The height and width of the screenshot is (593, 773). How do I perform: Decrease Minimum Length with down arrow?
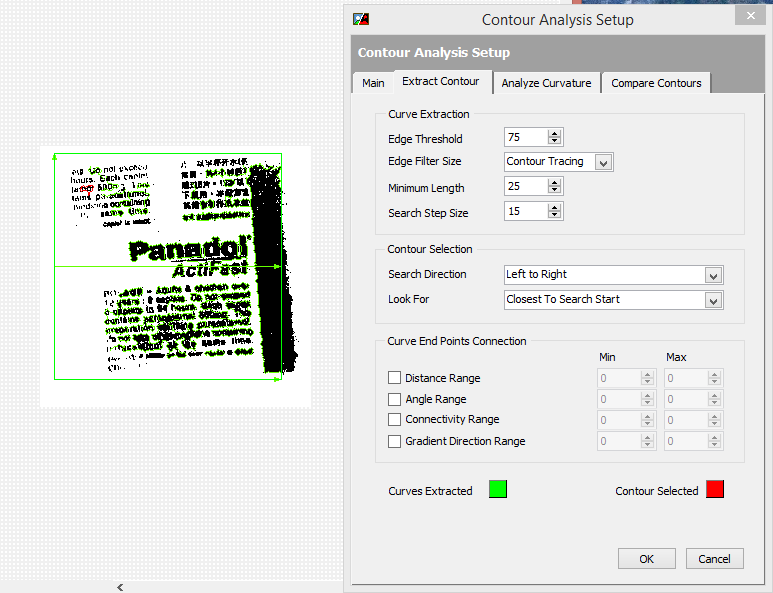pyautogui.click(x=555, y=190)
